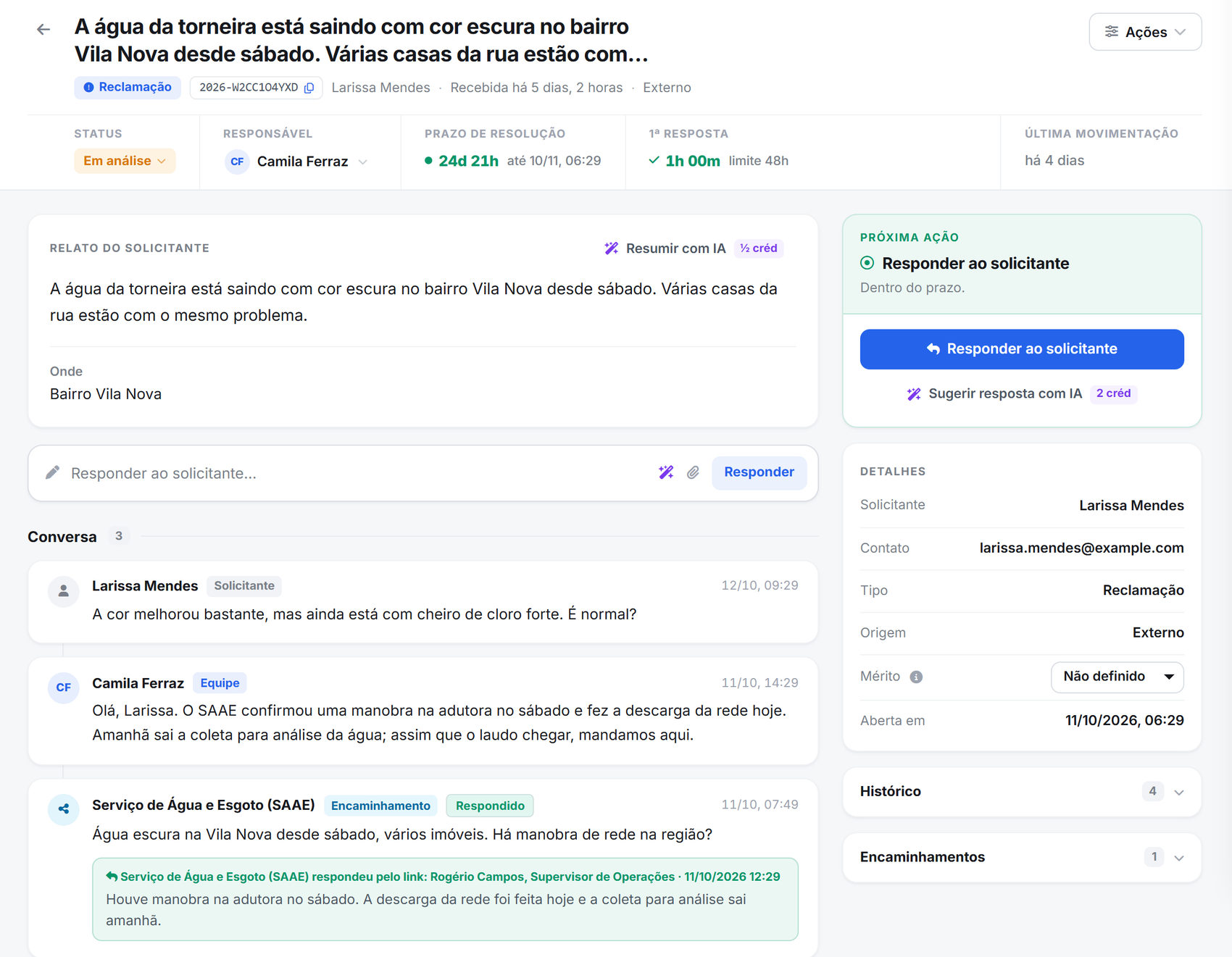Click the Equipe tag next to Camila Ferraz
The height and width of the screenshot is (957, 1232).
(220, 683)
